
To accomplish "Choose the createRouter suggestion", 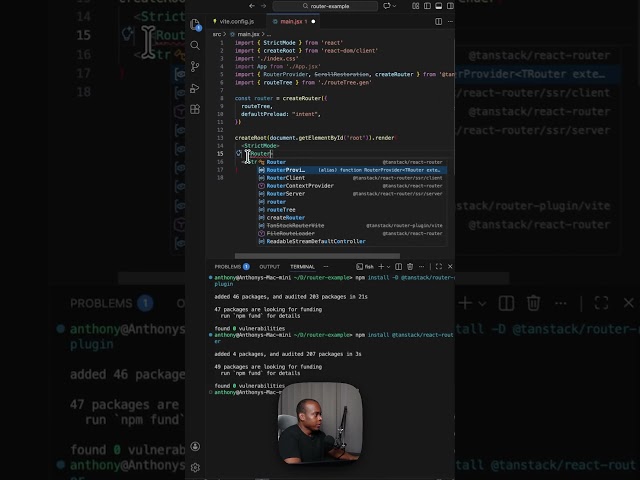I will tap(352, 218).
